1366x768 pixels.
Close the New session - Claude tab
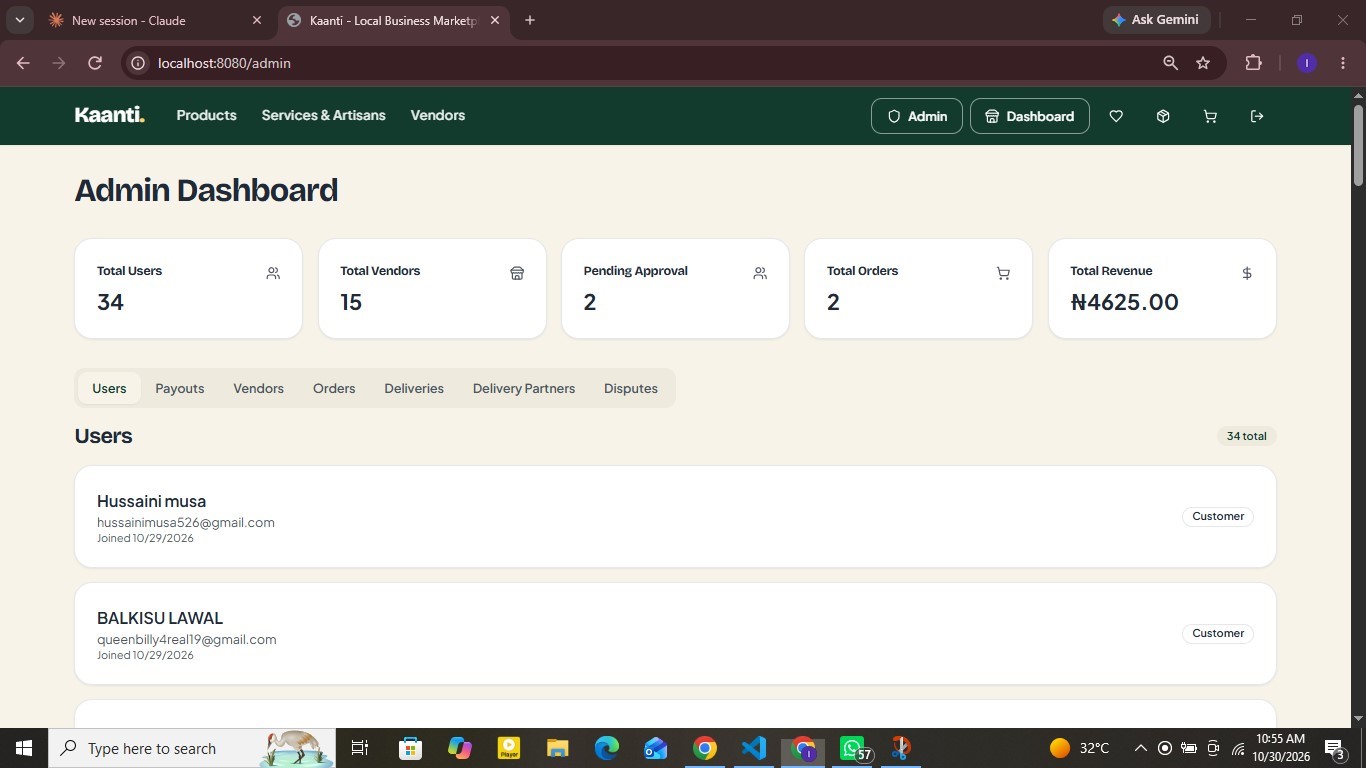(x=257, y=20)
